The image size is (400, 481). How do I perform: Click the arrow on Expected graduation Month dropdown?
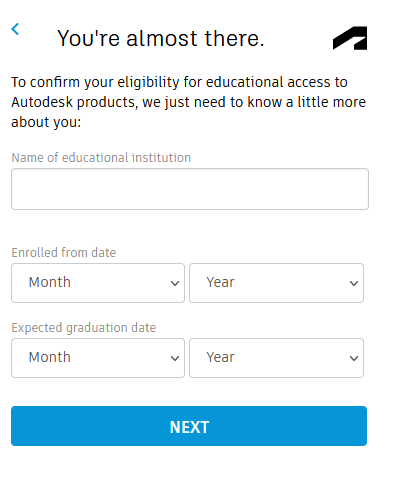(x=175, y=359)
